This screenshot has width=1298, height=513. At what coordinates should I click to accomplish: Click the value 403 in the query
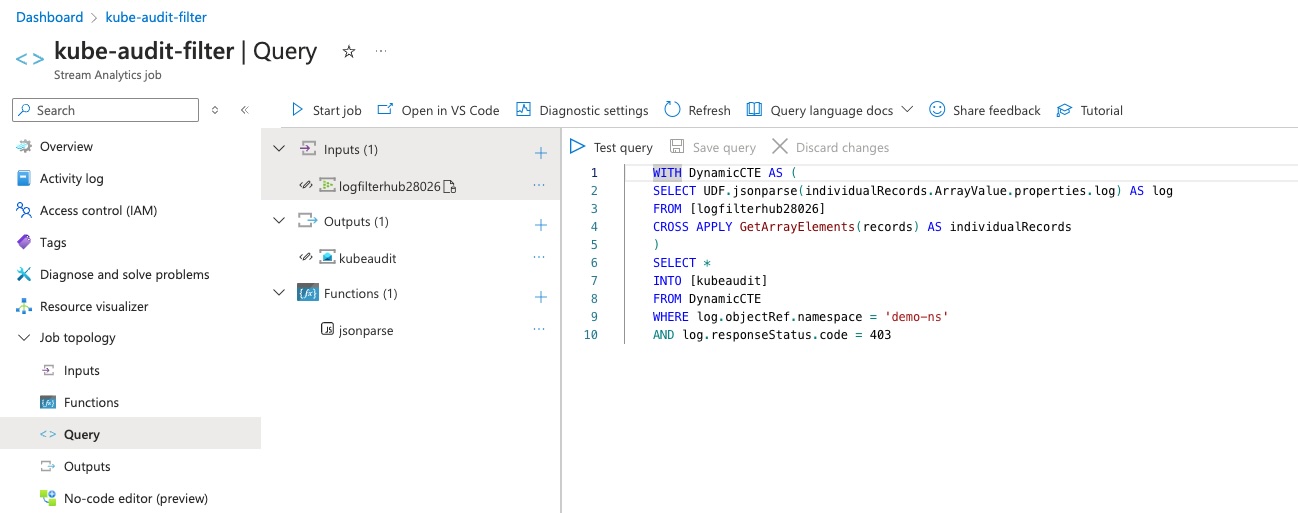pyautogui.click(x=880, y=334)
